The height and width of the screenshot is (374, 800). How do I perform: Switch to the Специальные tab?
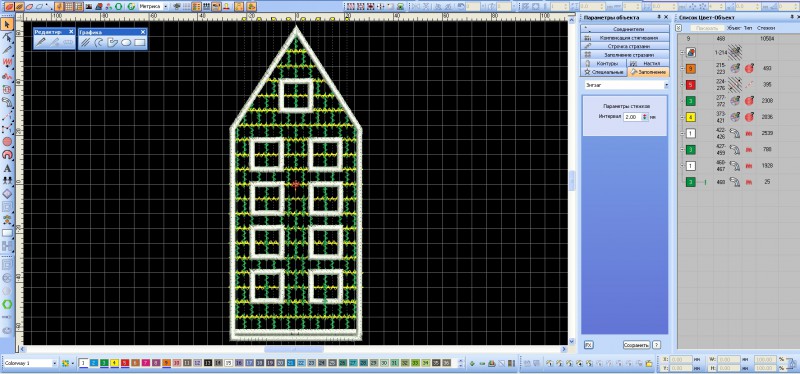605,72
